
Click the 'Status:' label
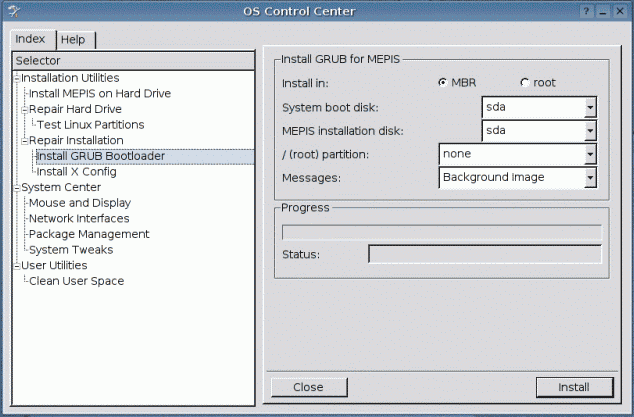point(301,254)
